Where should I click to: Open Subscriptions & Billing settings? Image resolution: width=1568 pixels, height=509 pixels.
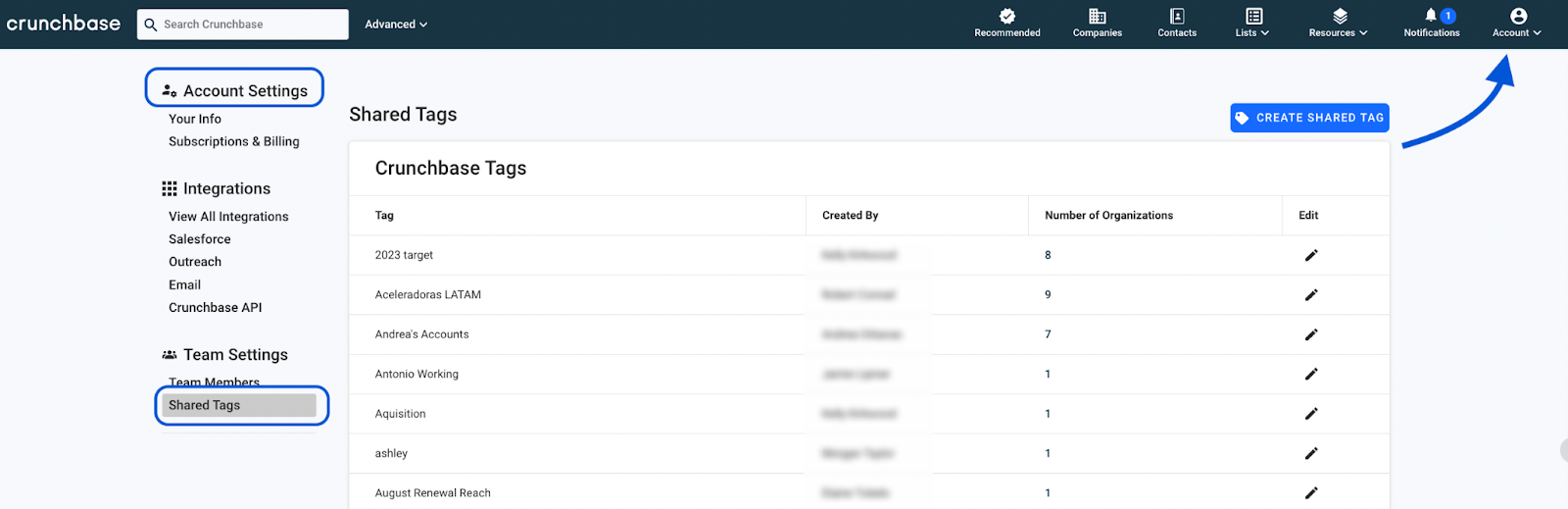click(234, 141)
